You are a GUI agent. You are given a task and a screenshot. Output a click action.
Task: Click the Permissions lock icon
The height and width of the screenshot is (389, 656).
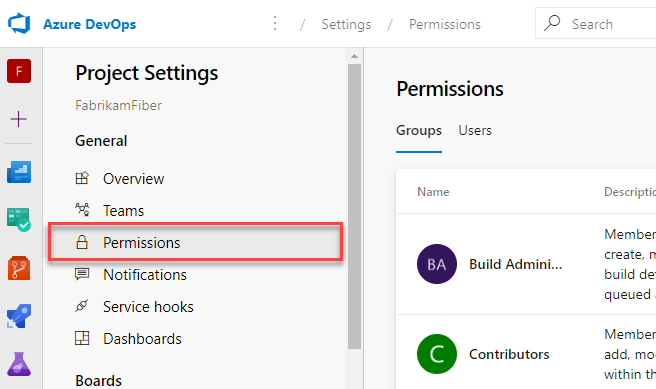(x=82, y=242)
